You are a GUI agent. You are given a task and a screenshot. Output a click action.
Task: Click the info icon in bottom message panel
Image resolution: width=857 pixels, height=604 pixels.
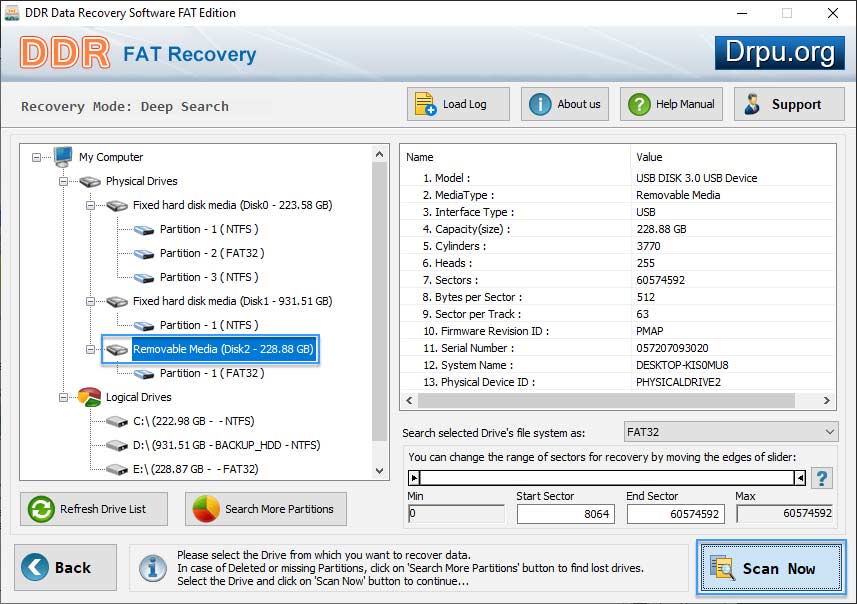tap(152, 568)
